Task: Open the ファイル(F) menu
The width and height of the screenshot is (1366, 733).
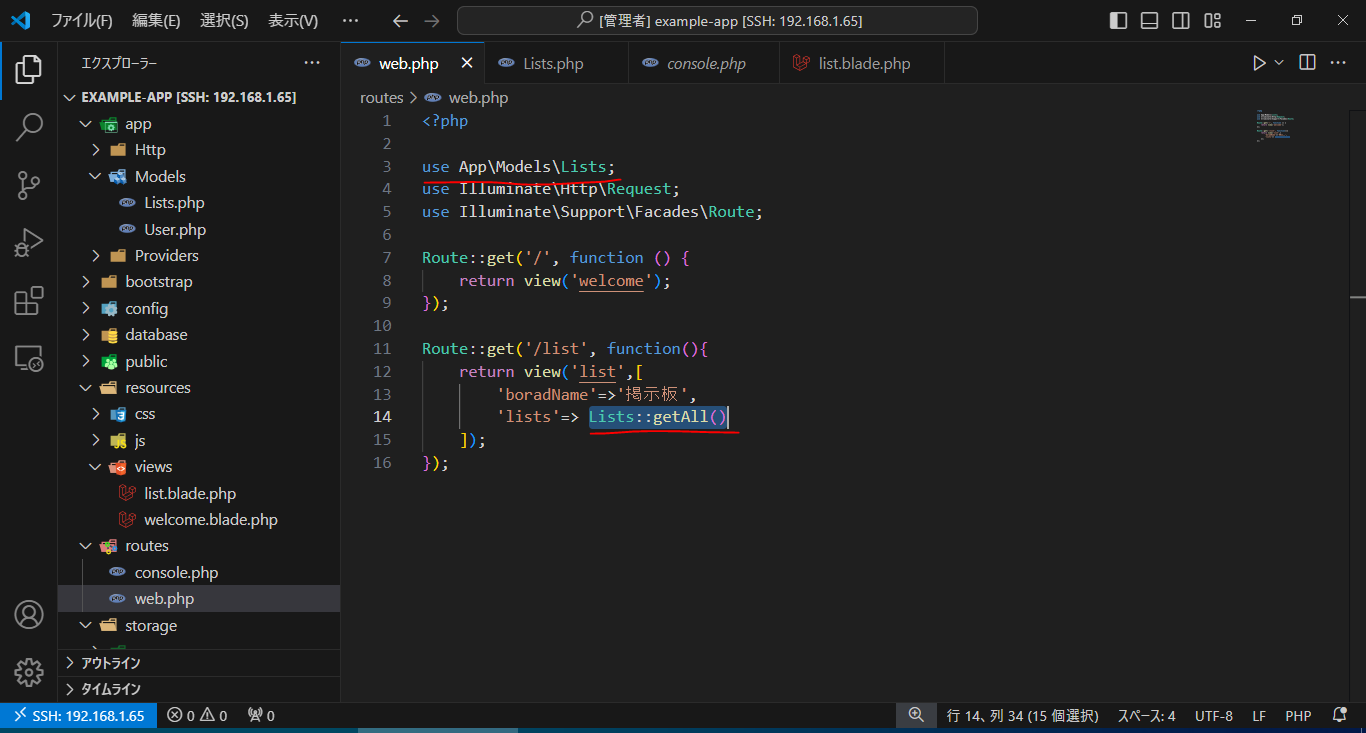Action: pos(81,21)
